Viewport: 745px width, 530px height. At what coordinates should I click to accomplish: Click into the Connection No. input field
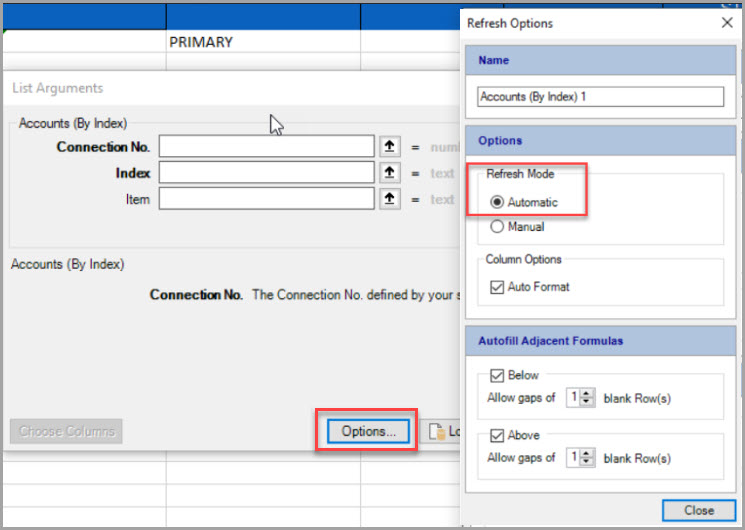(265, 147)
